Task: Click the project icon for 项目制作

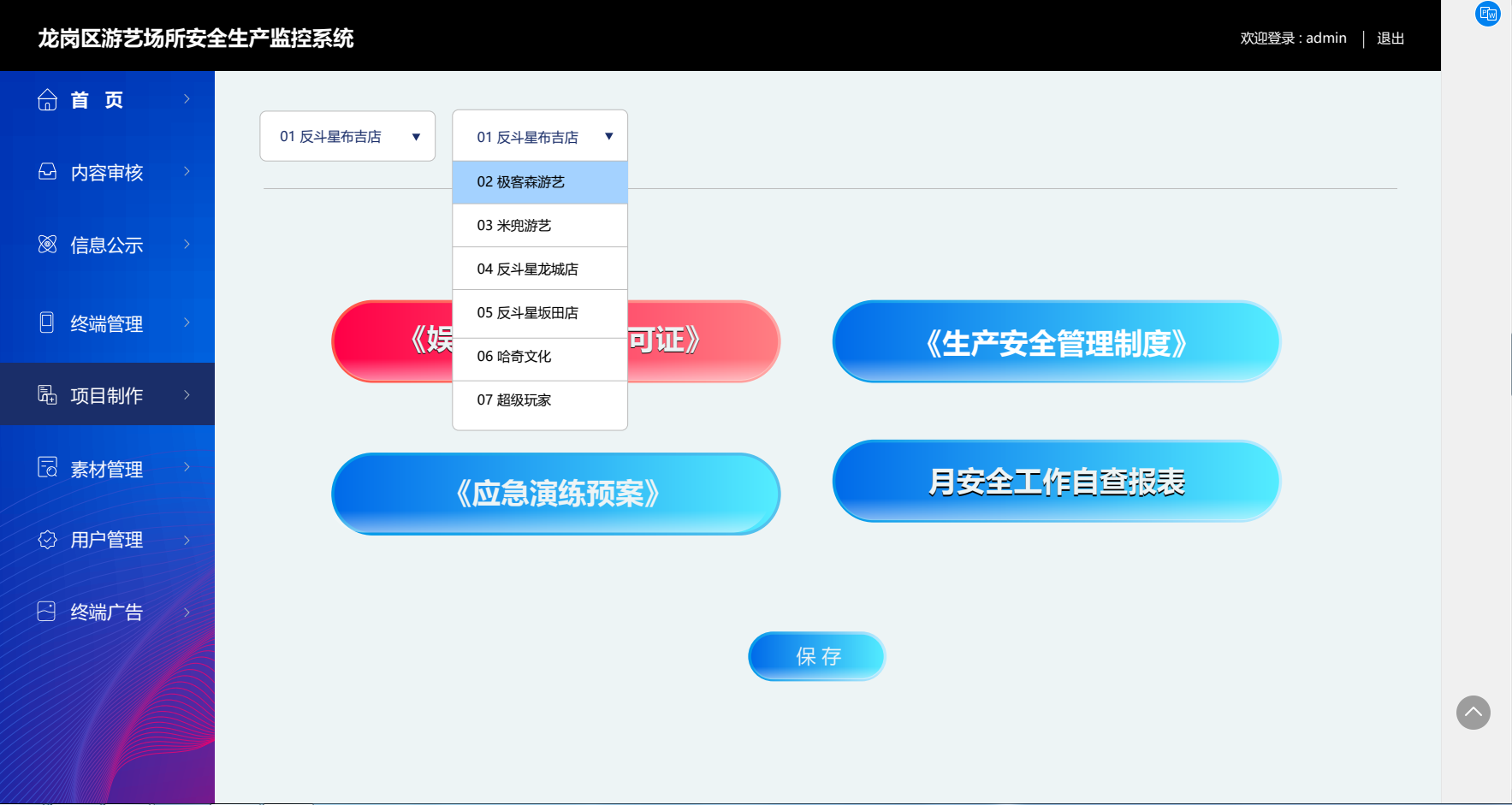Action: click(x=47, y=394)
